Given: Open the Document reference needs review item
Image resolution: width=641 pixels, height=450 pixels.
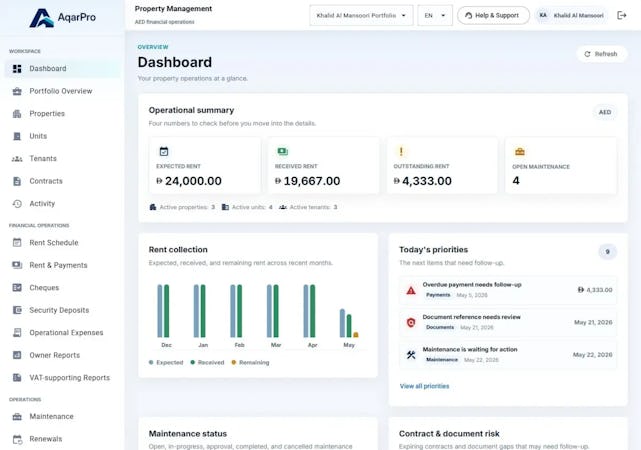Looking at the screenshot, I should click(508, 322).
